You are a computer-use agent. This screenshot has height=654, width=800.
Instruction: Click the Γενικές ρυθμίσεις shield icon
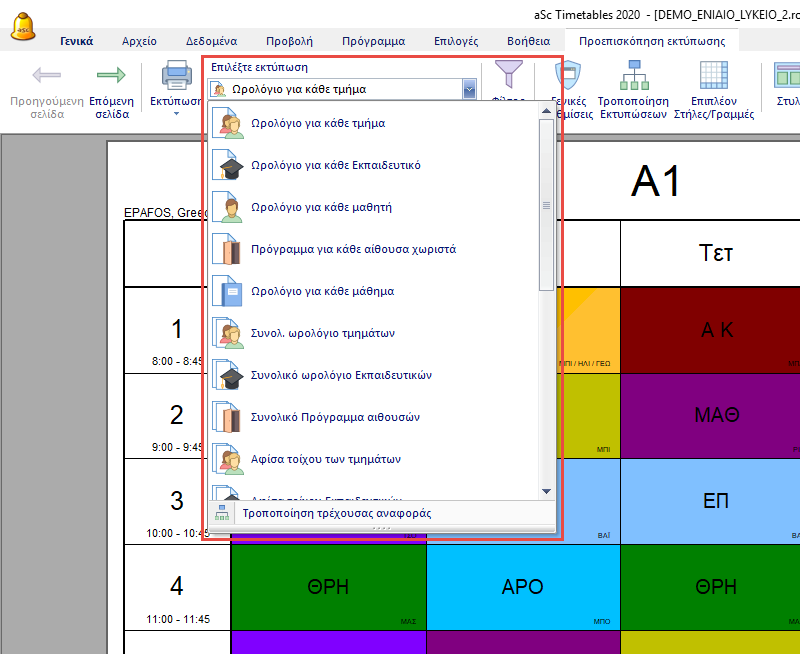coord(567,76)
